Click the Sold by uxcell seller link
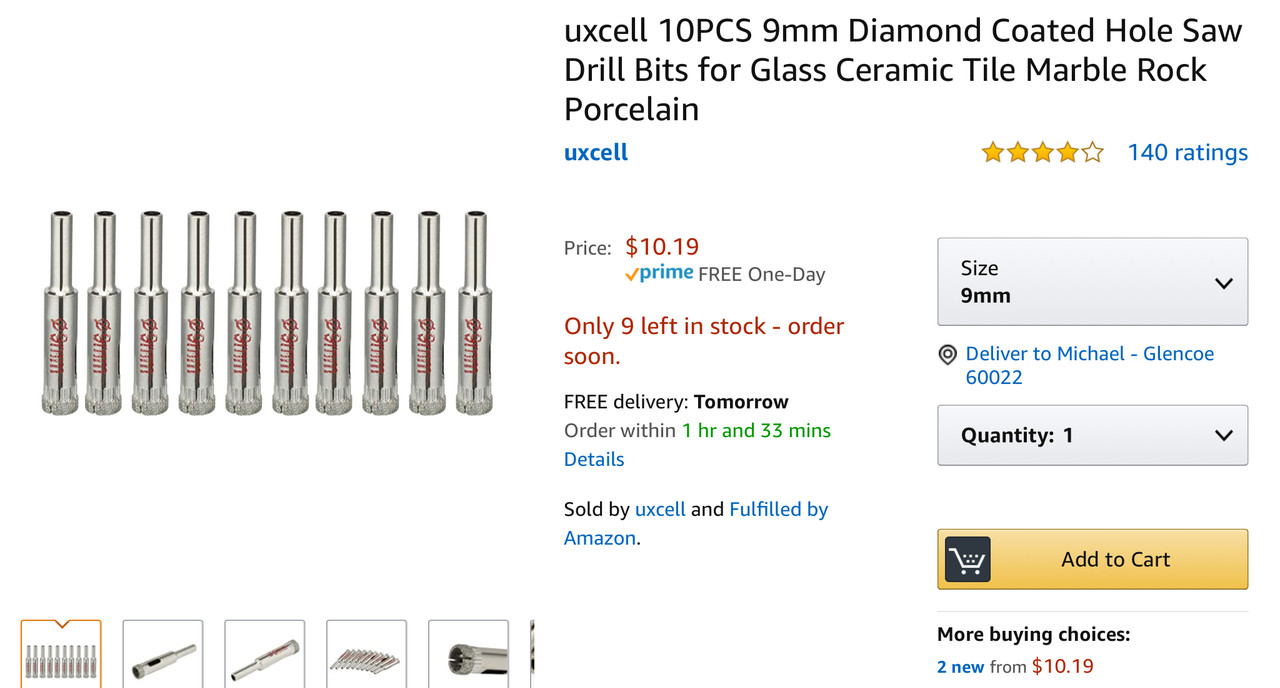Viewport: 1280px width, 688px height. point(660,509)
